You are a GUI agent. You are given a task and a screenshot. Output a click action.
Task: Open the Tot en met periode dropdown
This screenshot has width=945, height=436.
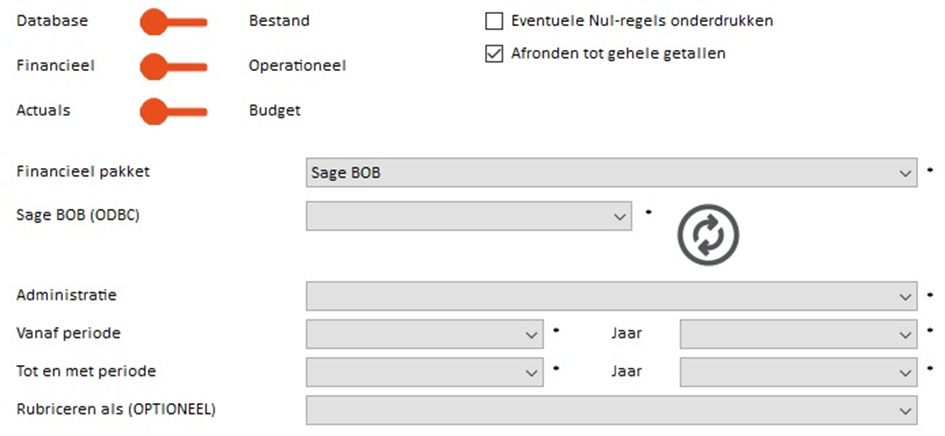[425, 372]
